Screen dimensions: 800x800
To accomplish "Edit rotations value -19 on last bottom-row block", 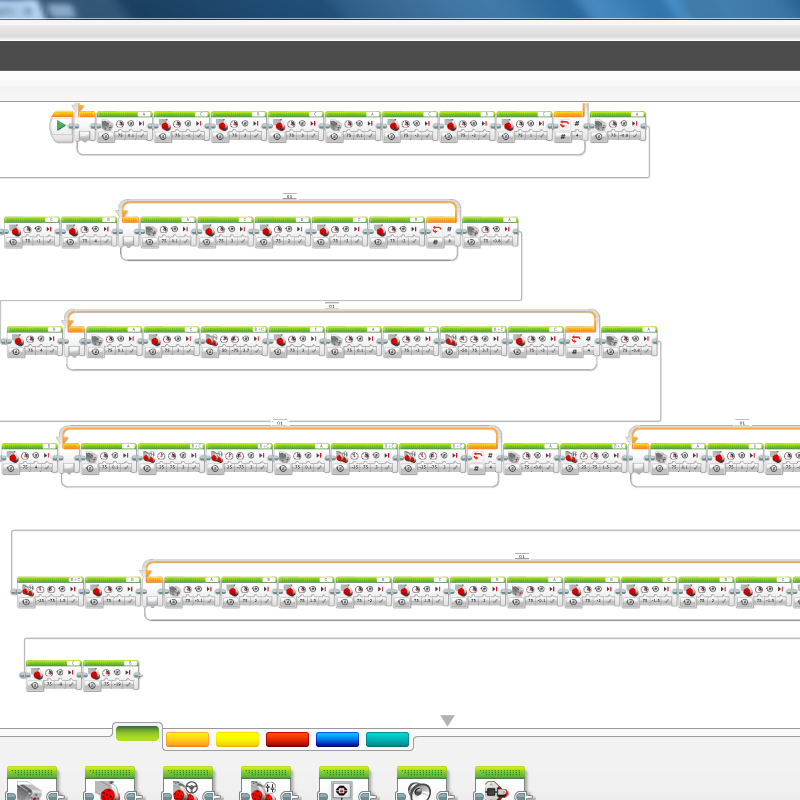I will pos(118,684).
